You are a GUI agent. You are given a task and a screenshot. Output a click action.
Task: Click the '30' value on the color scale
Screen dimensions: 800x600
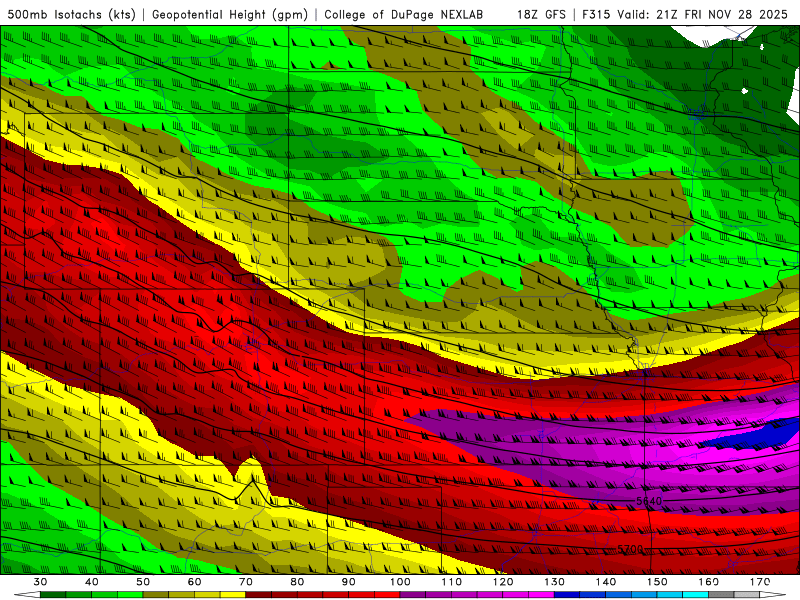[40, 582]
